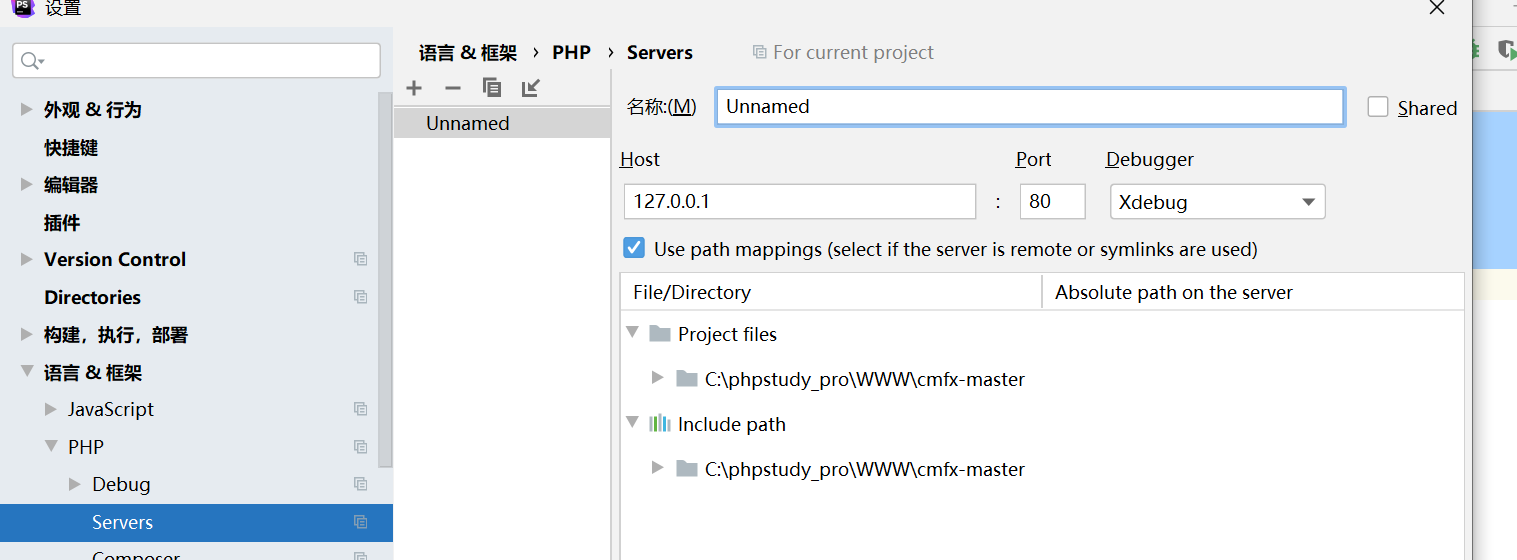Click Absolute path on the server header
1517x560 pixels.
[1253, 292]
